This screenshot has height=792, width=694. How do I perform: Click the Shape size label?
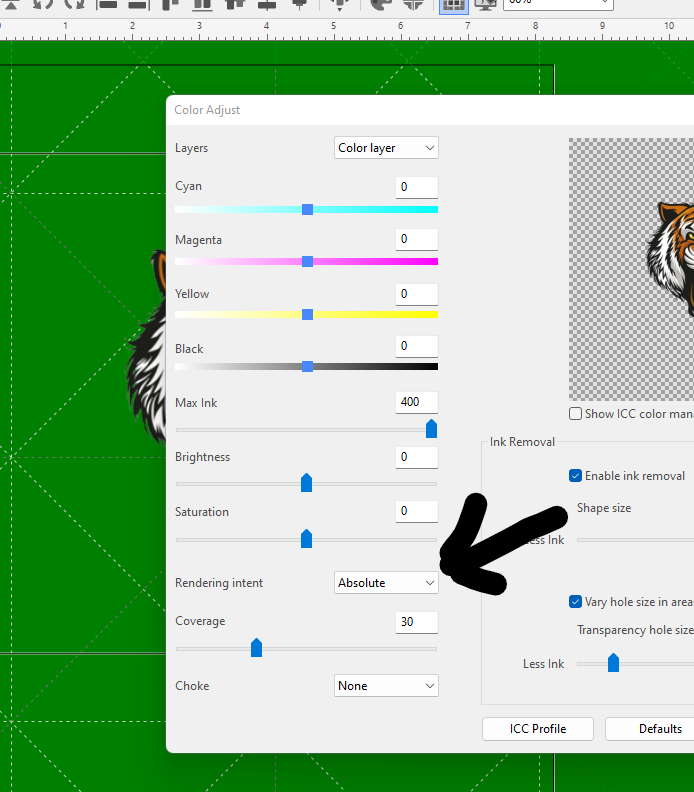[x=604, y=508]
